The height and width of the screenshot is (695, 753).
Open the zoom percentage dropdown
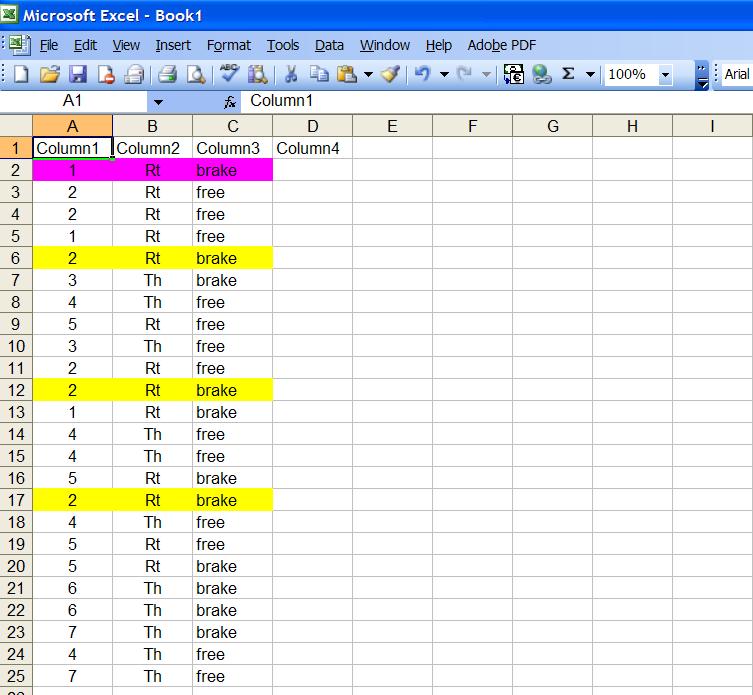click(x=665, y=74)
